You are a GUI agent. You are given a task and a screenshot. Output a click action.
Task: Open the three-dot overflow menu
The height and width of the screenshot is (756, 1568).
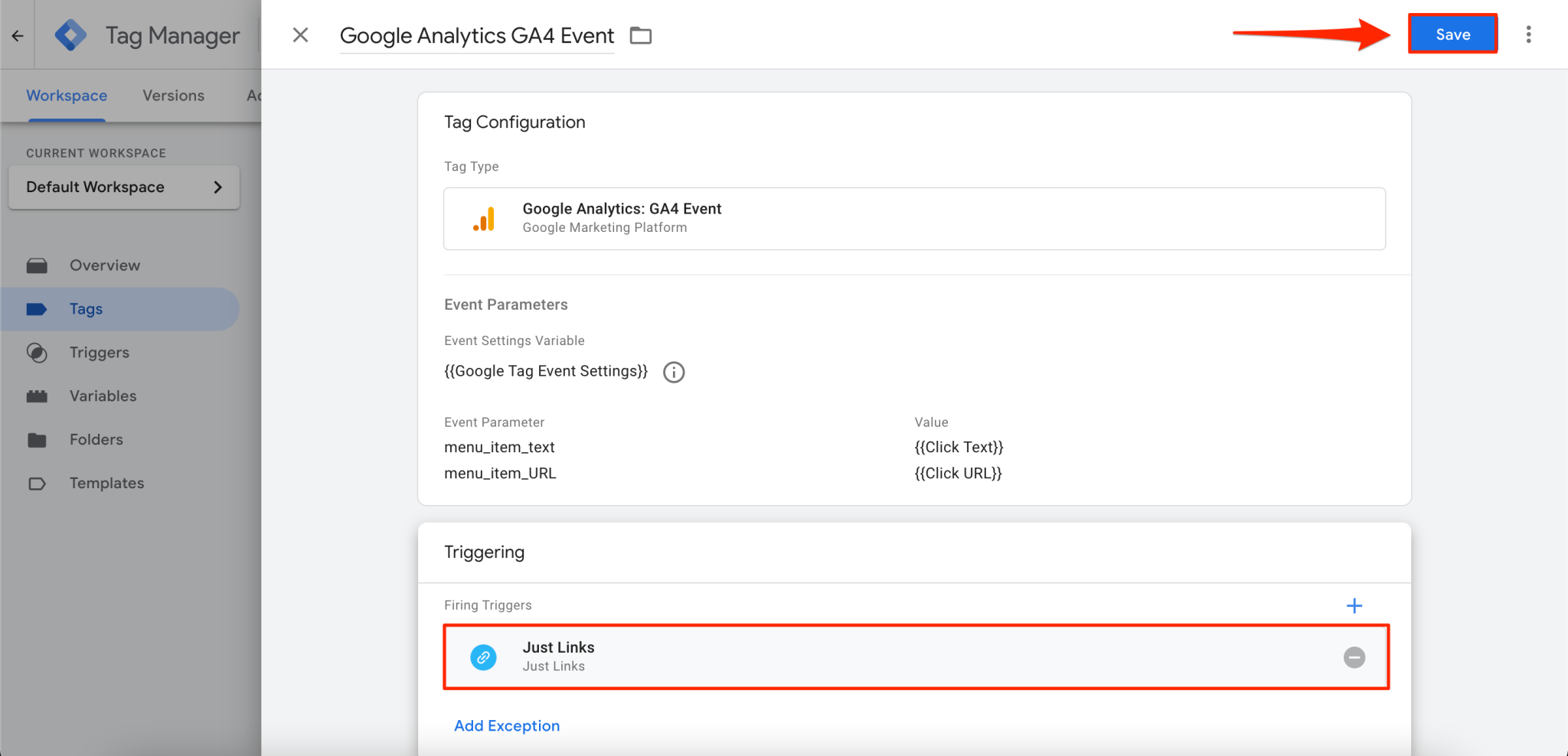tap(1530, 34)
